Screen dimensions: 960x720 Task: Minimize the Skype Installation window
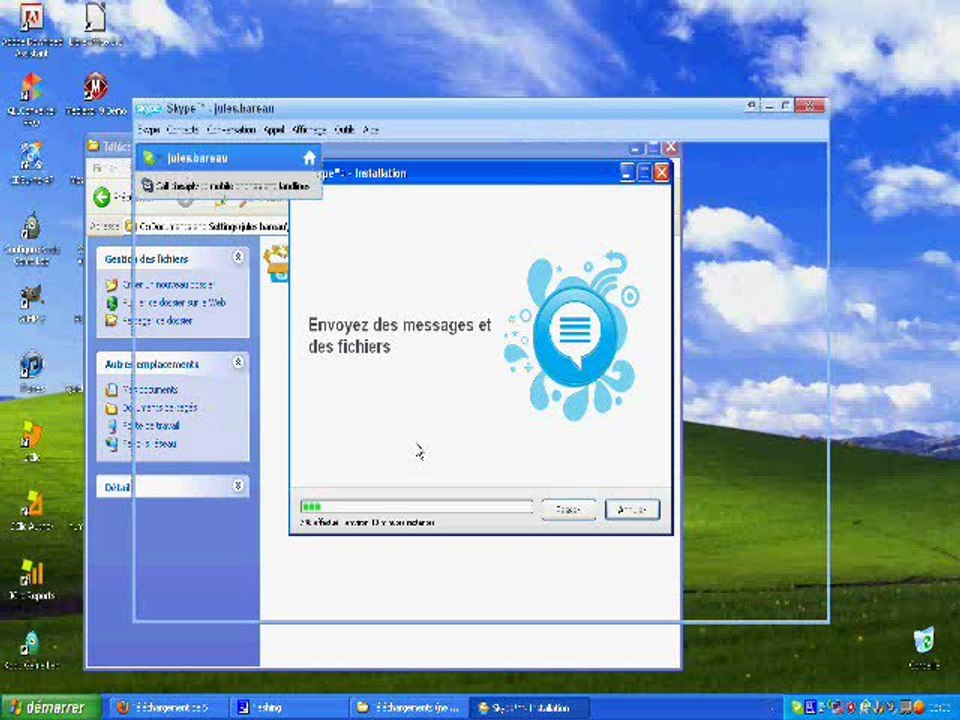(x=628, y=173)
